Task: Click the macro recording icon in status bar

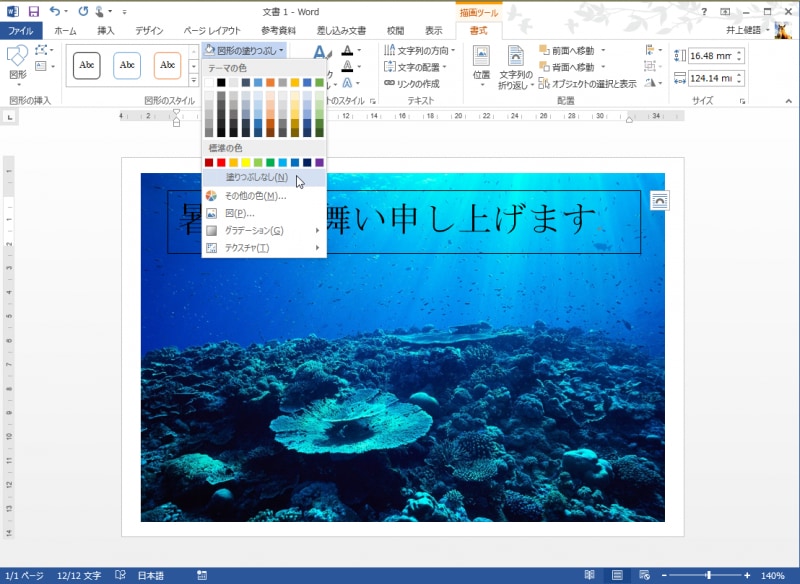Action: (x=202, y=575)
